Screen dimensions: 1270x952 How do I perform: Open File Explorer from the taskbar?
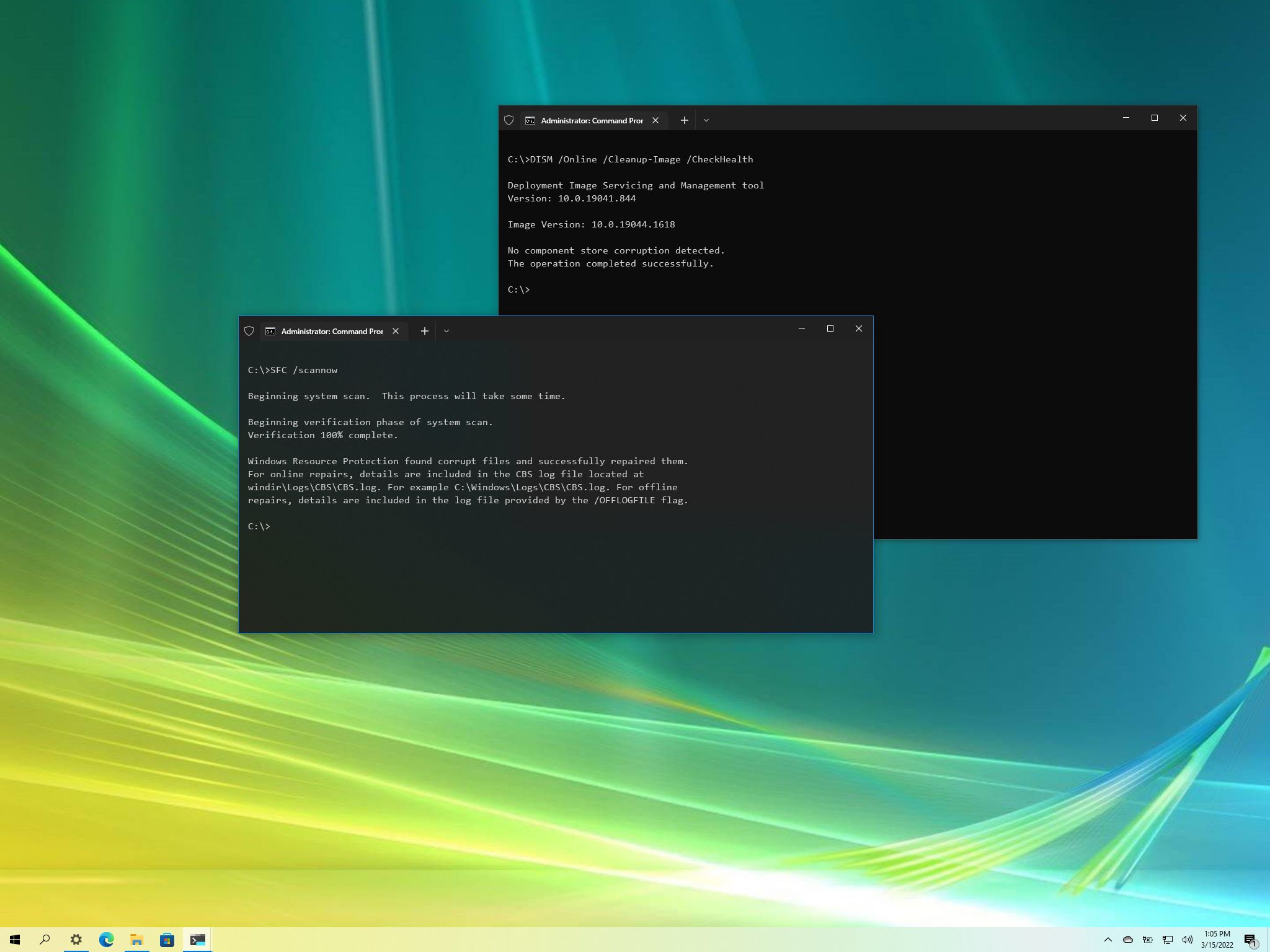click(136, 940)
